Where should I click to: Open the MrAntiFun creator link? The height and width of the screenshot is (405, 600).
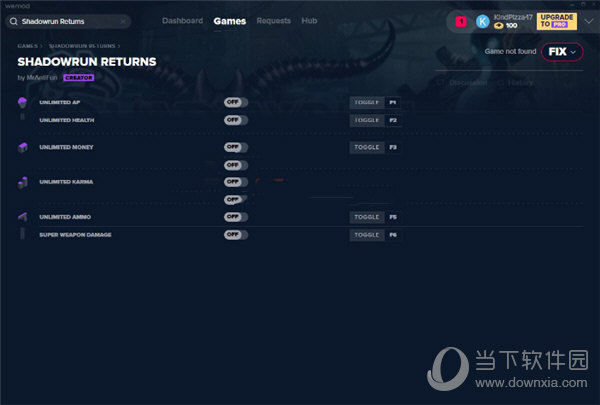click(42, 77)
